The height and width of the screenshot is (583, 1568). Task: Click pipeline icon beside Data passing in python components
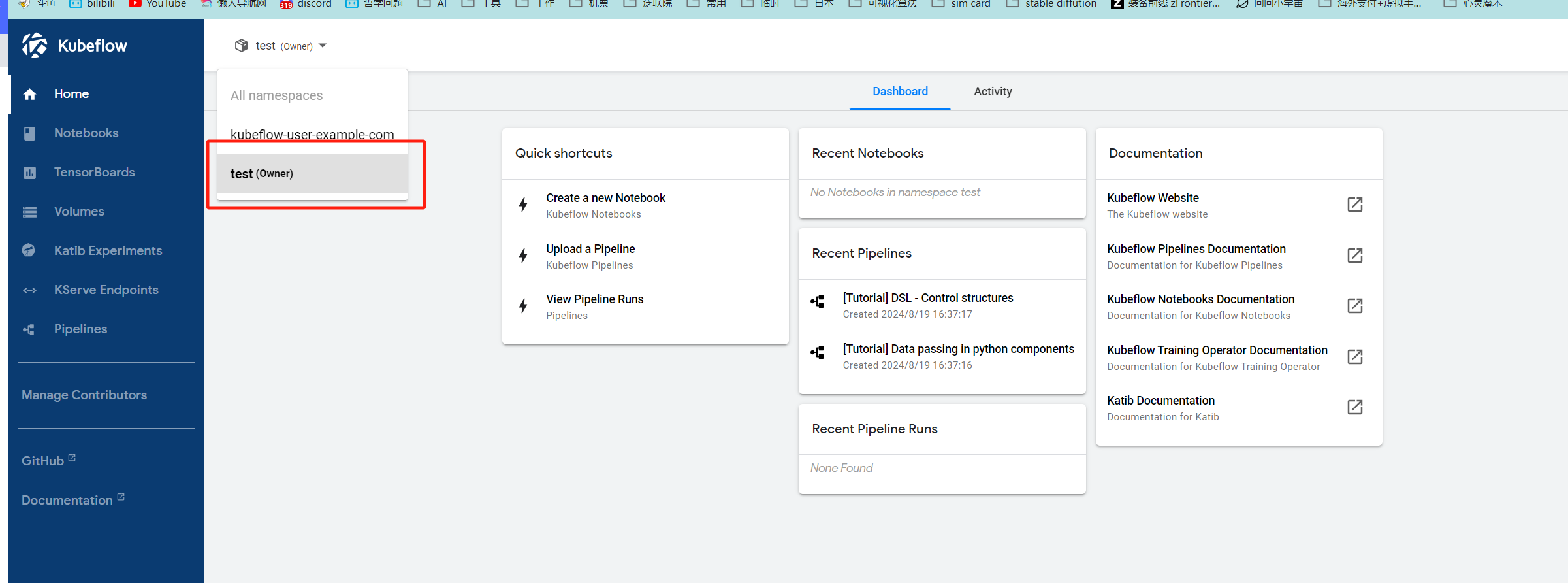(x=818, y=352)
